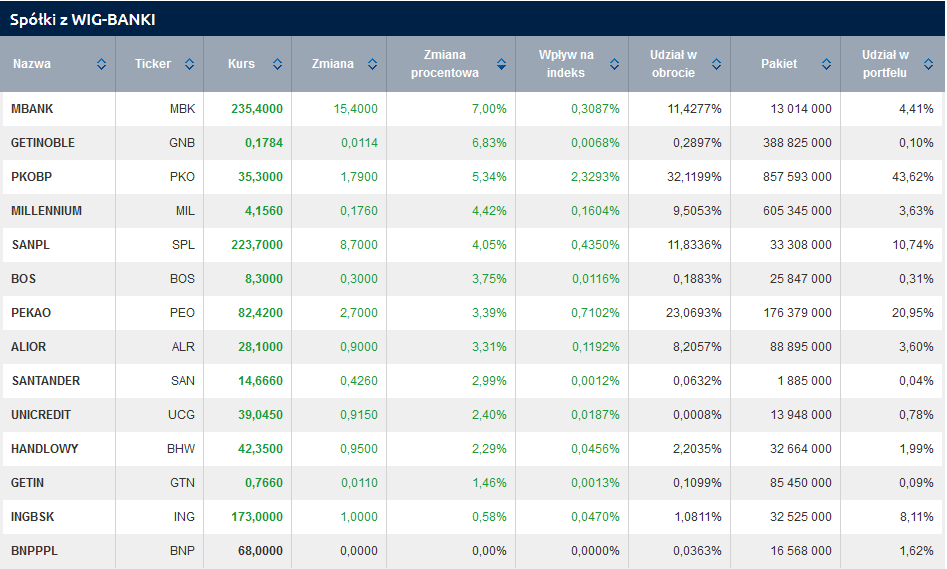Open the HANDLOWY company link
The image size is (947, 569).
pyautogui.click(x=45, y=449)
